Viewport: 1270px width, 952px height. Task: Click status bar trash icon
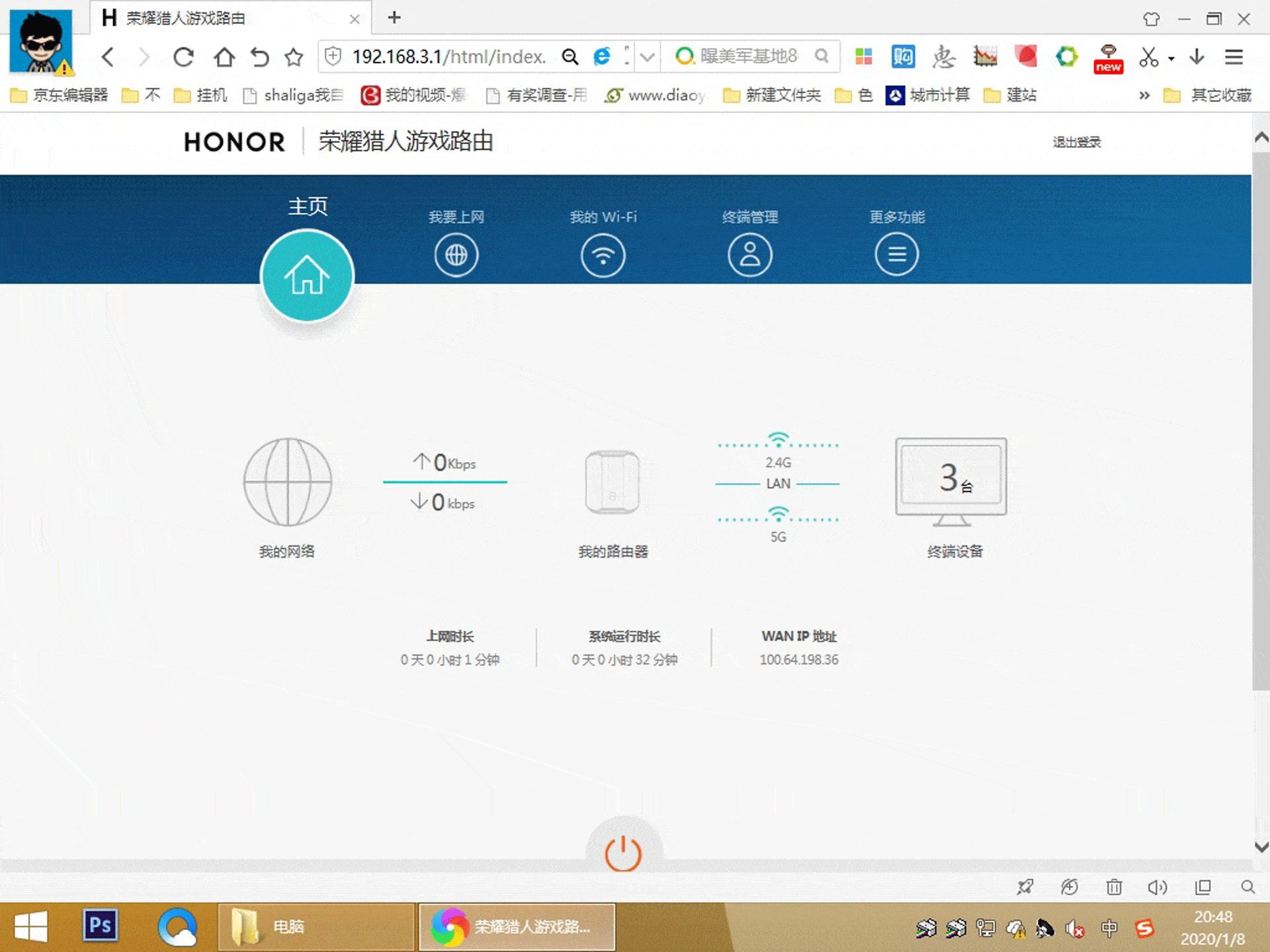tap(1114, 887)
